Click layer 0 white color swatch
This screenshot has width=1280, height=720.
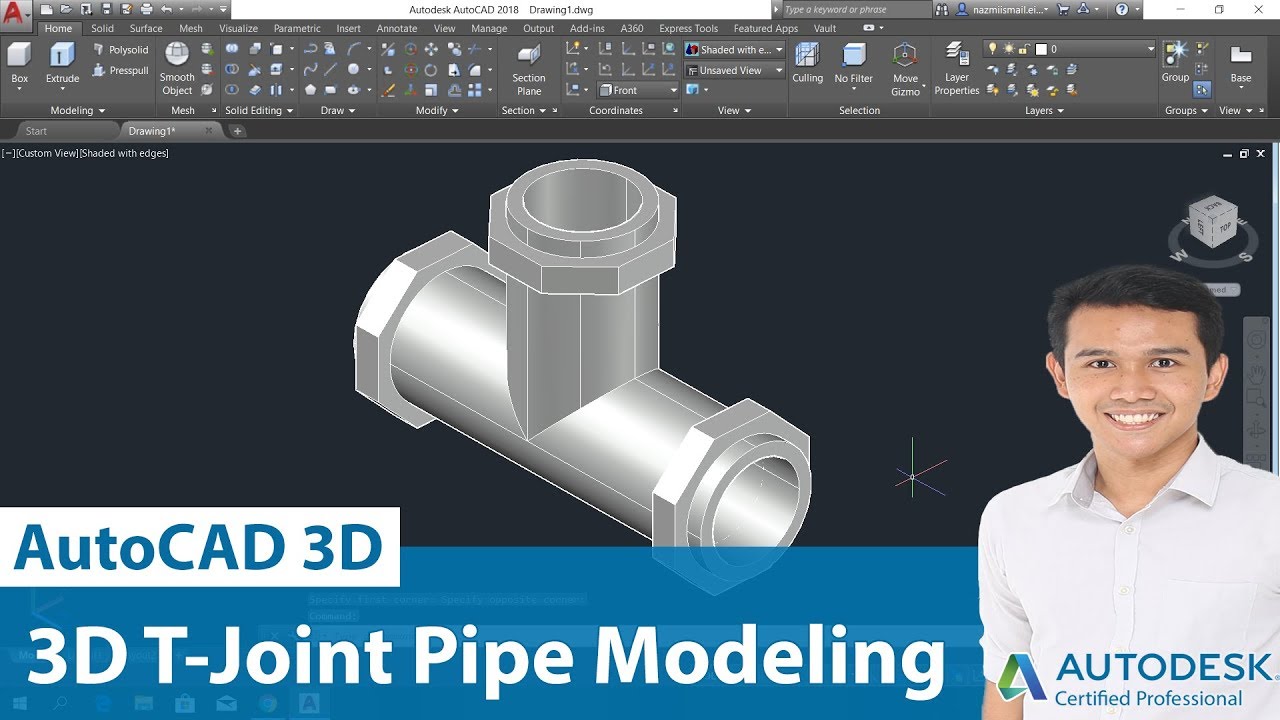coord(1041,49)
